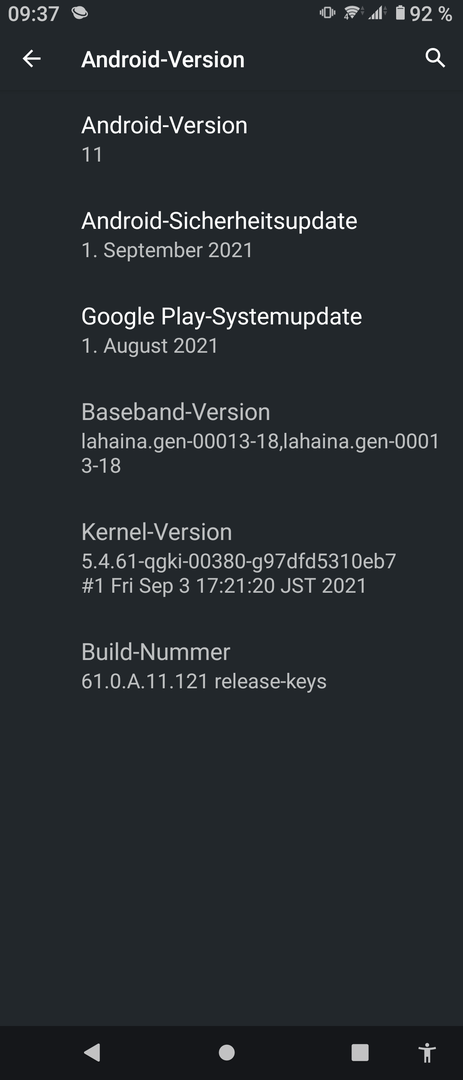The image size is (463, 1080).
Task: Tap the Kernel-Version entry
Action: click(232, 558)
